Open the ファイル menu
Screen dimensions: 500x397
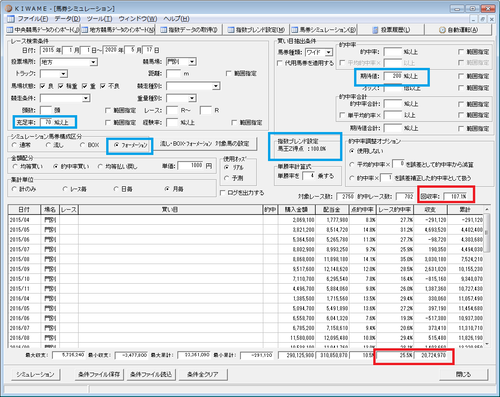pos(33,19)
